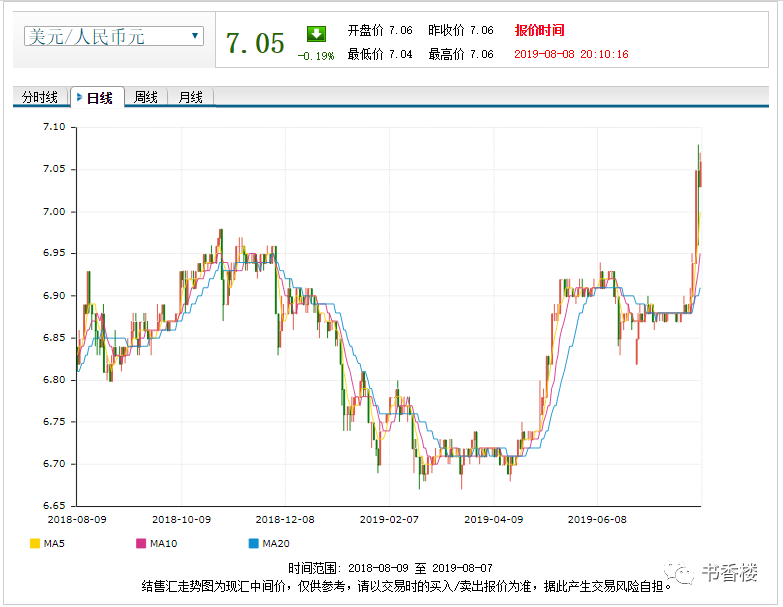Click the red 报价时间 label
Viewport: 783px width, 607px height.
[x=539, y=30]
